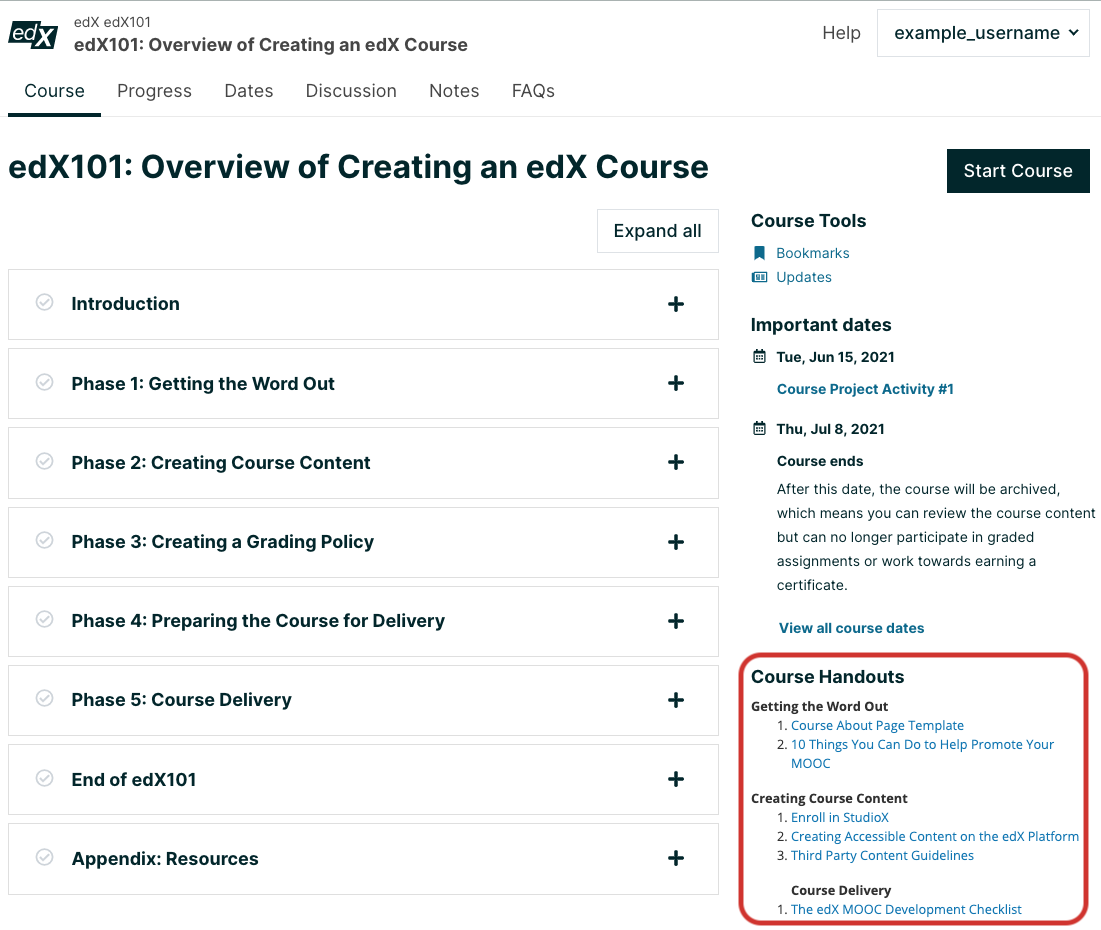
Task: Switch to the Progress tab
Action: [x=154, y=91]
